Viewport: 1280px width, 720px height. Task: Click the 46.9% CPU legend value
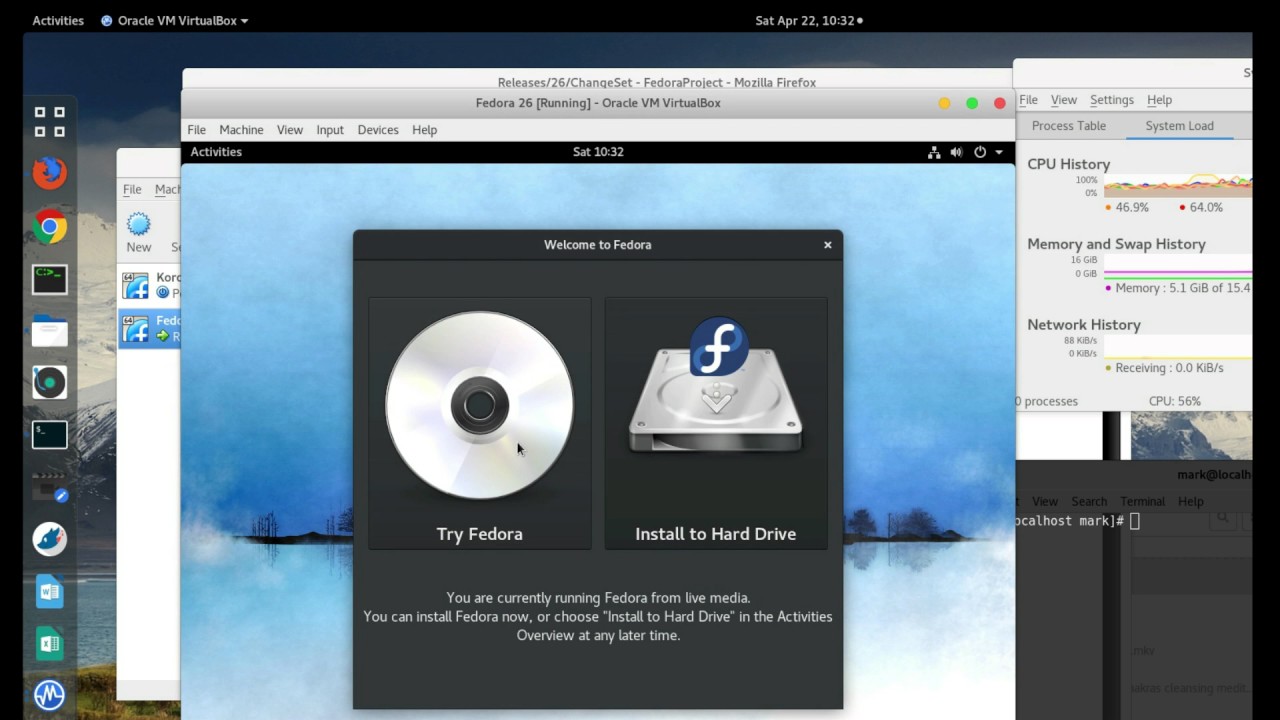pos(1132,208)
